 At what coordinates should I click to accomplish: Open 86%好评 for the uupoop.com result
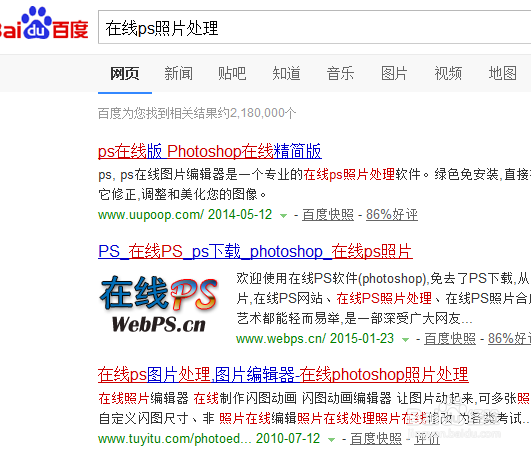click(x=392, y=215)
